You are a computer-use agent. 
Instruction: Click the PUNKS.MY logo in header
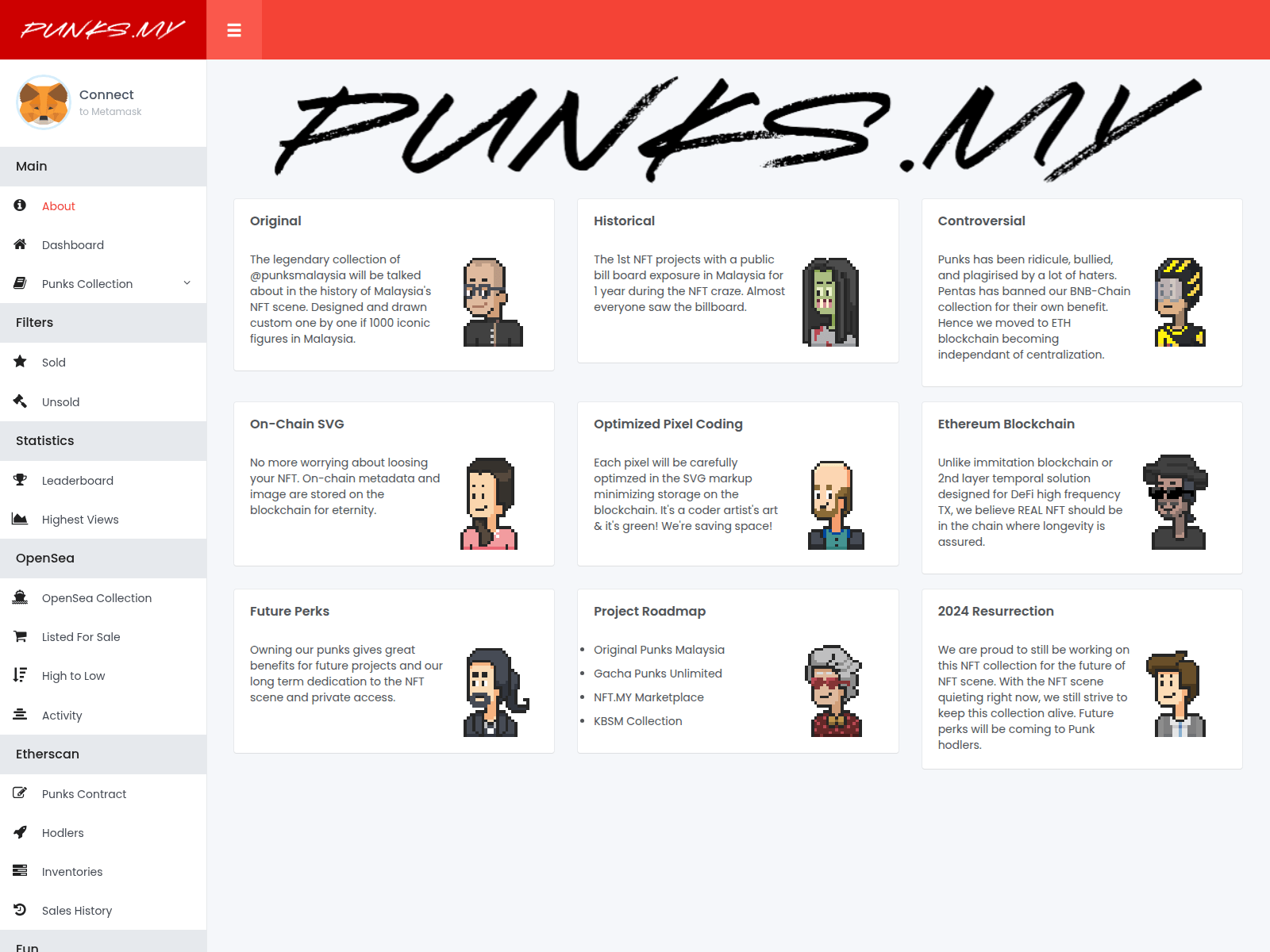(103, 30)
